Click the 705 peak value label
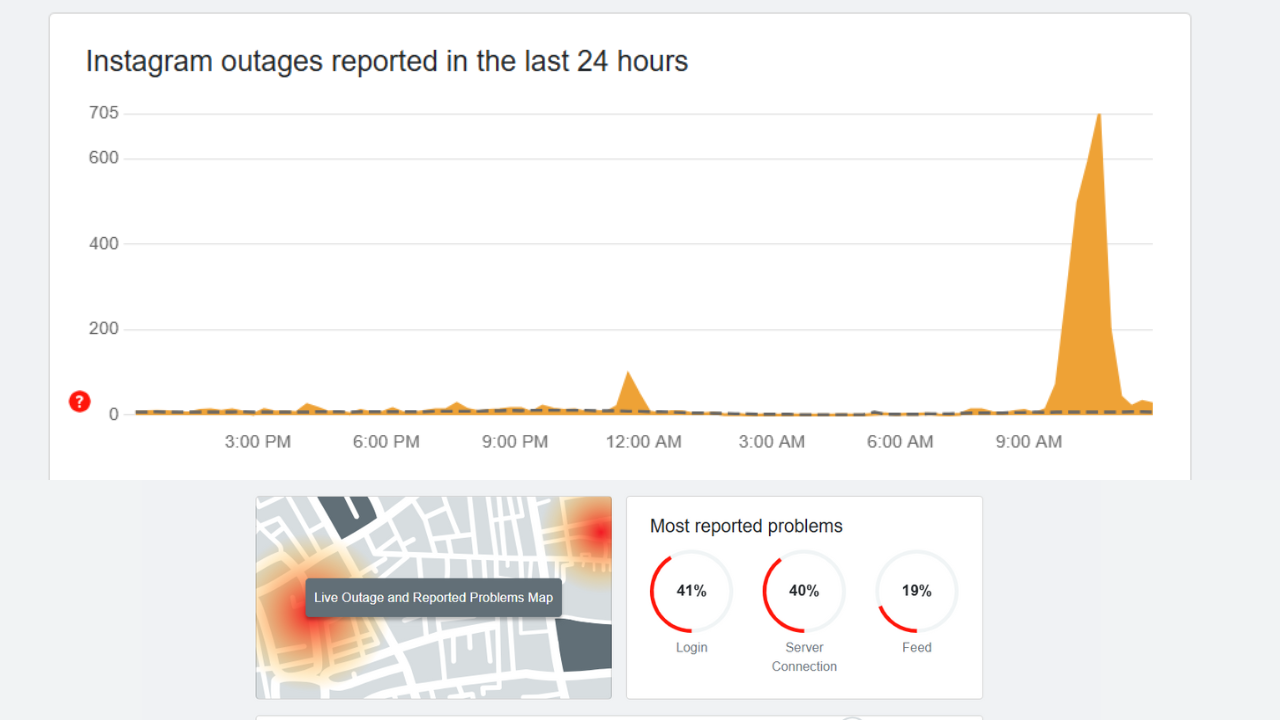Viewport: 1280px width, 720px height. point(103,113)
